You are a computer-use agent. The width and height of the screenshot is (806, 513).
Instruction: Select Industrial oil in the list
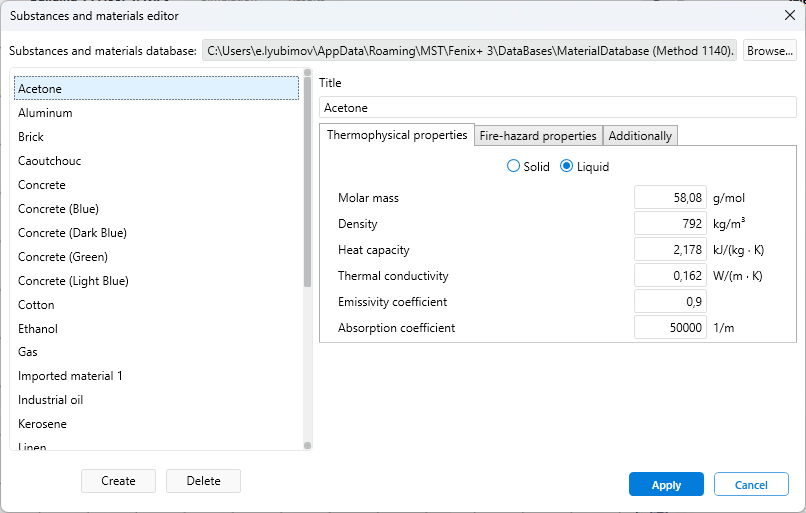156,400
